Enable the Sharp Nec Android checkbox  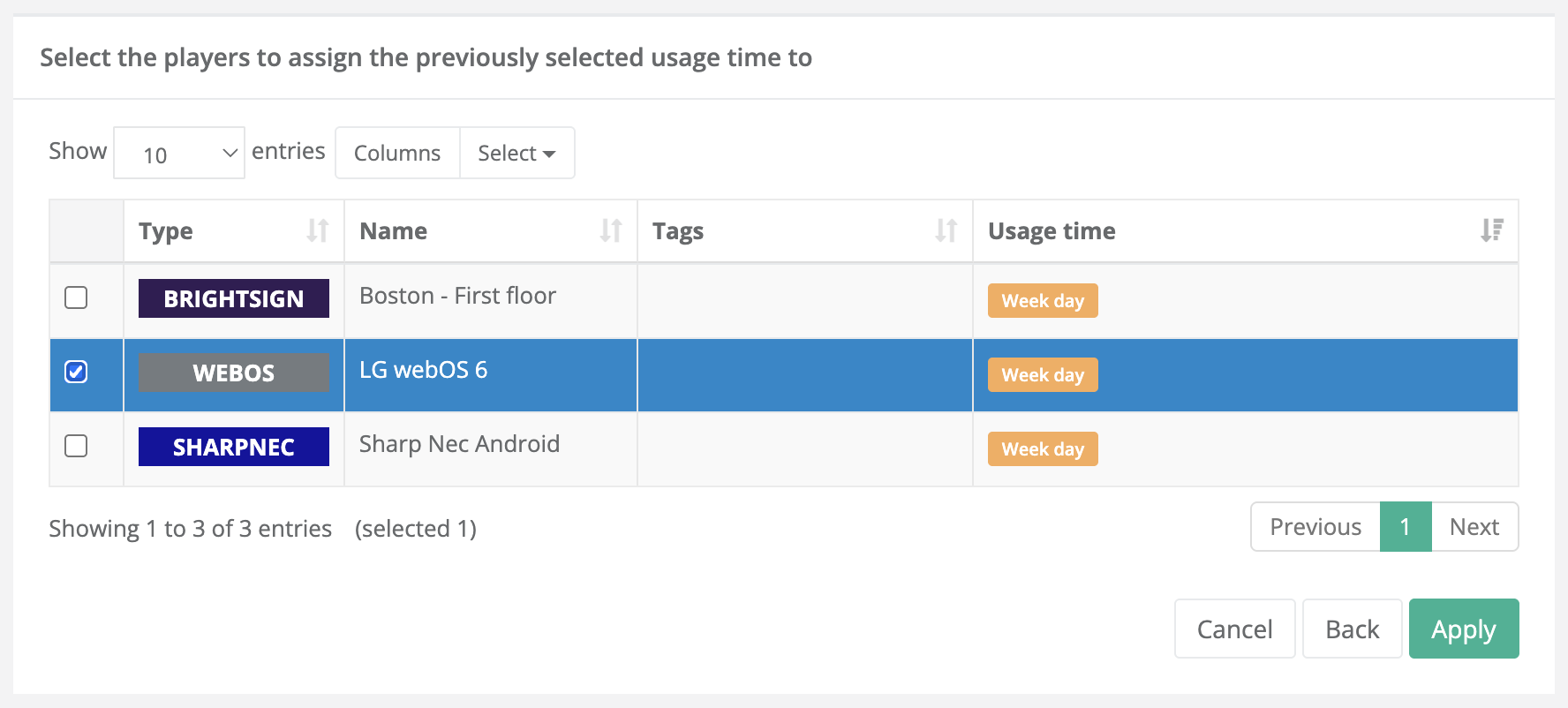(x=77, y=446)
